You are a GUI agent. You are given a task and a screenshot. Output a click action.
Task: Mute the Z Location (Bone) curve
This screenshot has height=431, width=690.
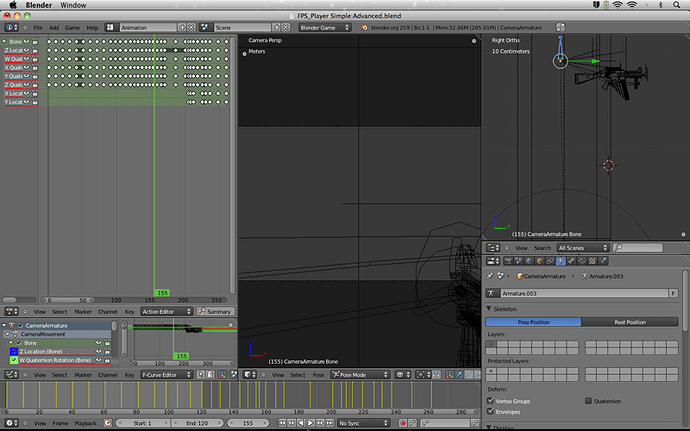(x=99, y=351)
